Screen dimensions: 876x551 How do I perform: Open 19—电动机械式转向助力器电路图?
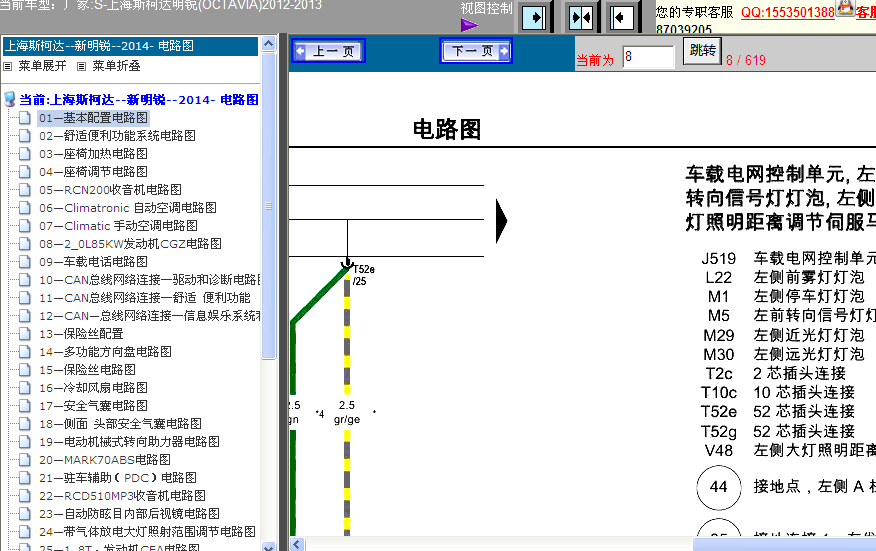[129, 441]
